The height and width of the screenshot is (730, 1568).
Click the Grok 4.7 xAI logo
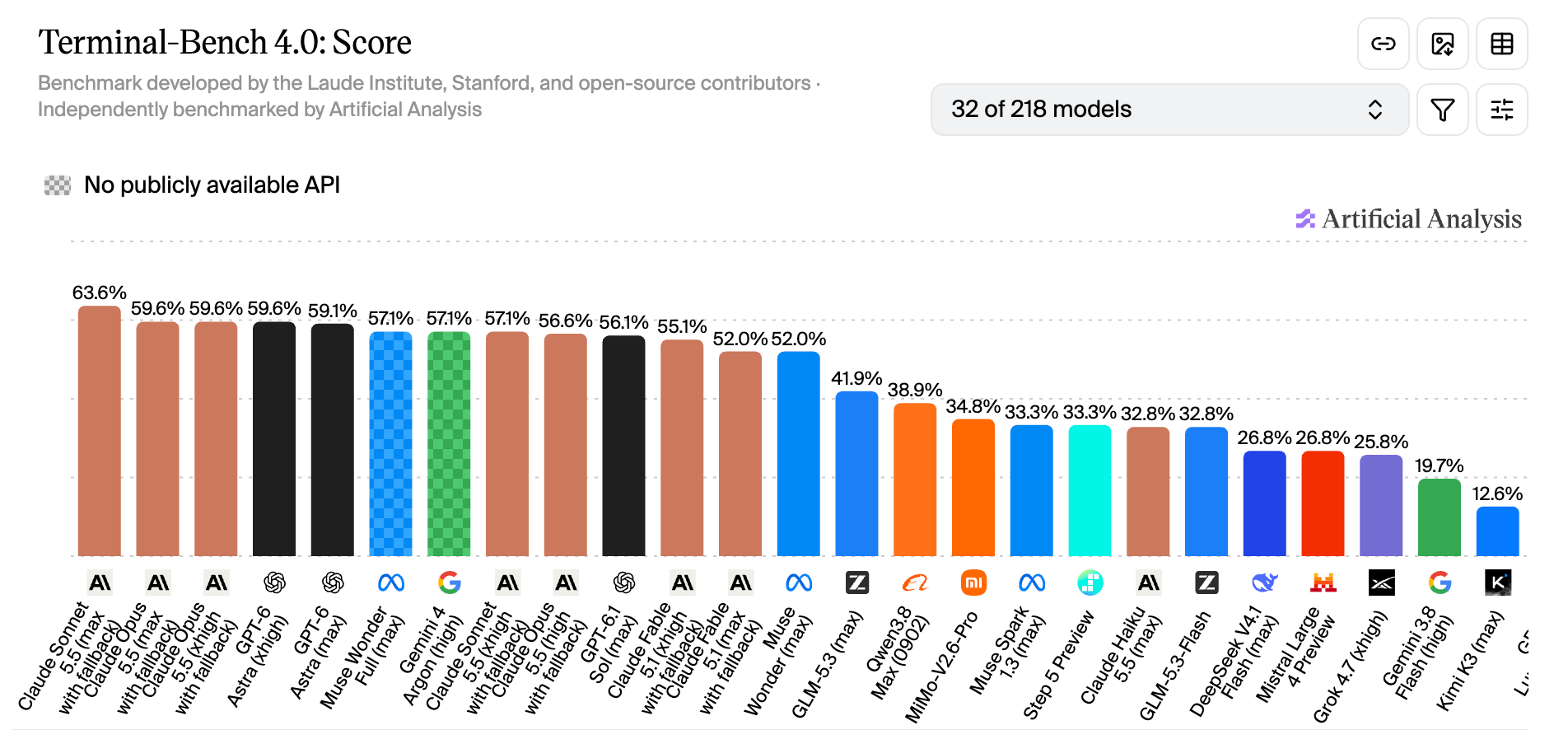(1382, 583)
